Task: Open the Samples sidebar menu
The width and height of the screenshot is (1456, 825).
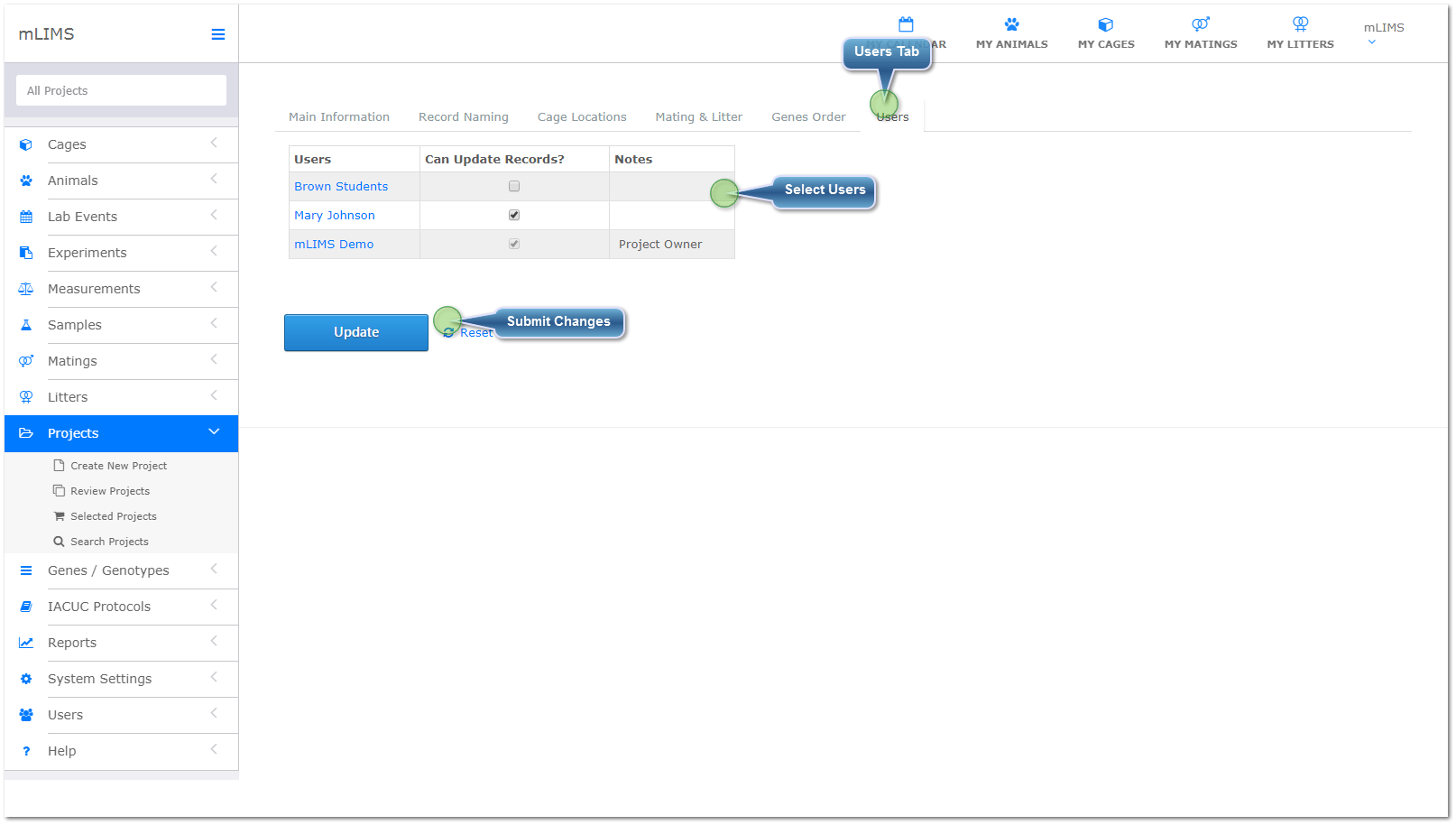Action: tap(121, 325)
